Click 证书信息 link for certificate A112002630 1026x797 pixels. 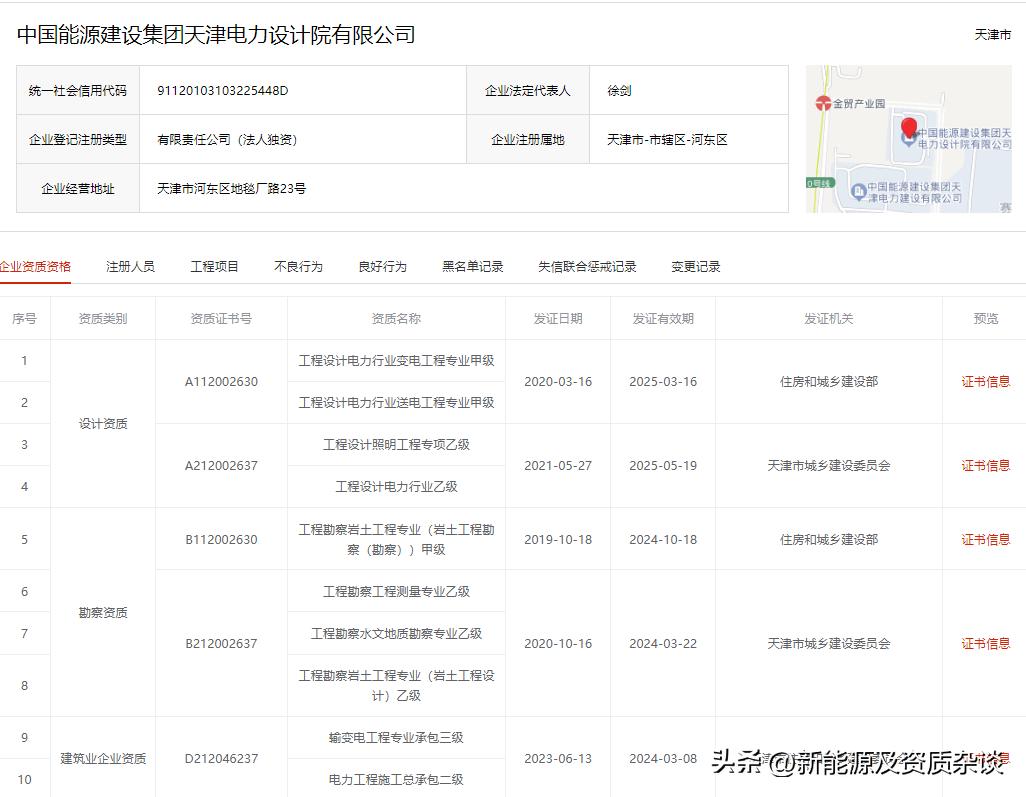click(985, 381)
